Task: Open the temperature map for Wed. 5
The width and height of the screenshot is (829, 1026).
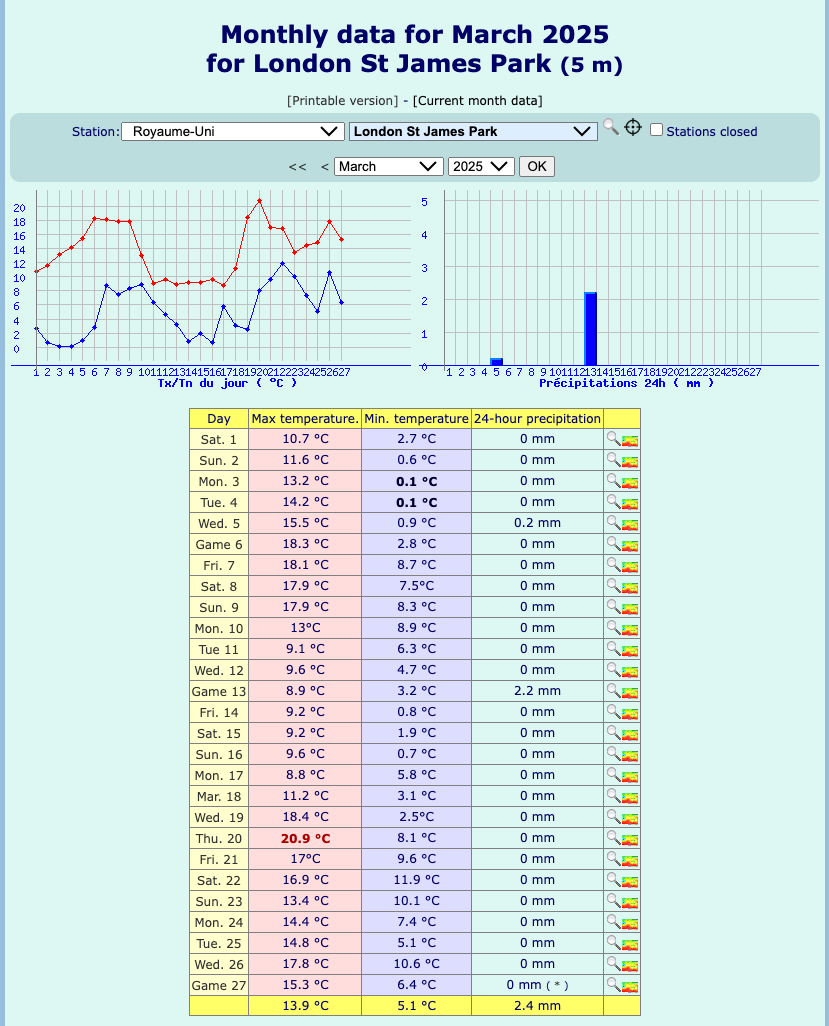Action: (630, 523)
